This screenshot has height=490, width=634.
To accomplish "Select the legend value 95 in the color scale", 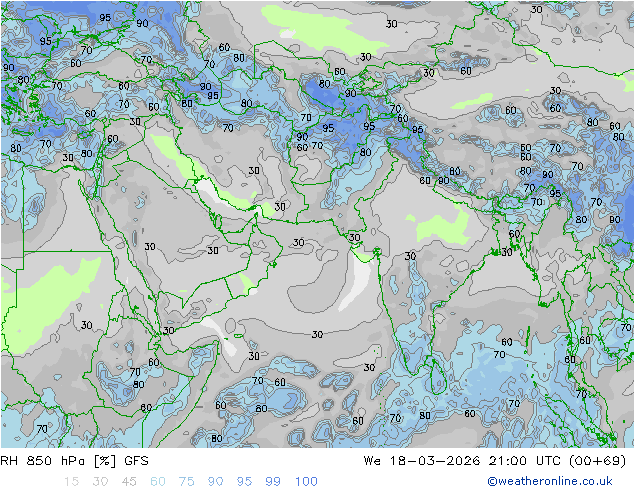I will [x=244, y=481].
